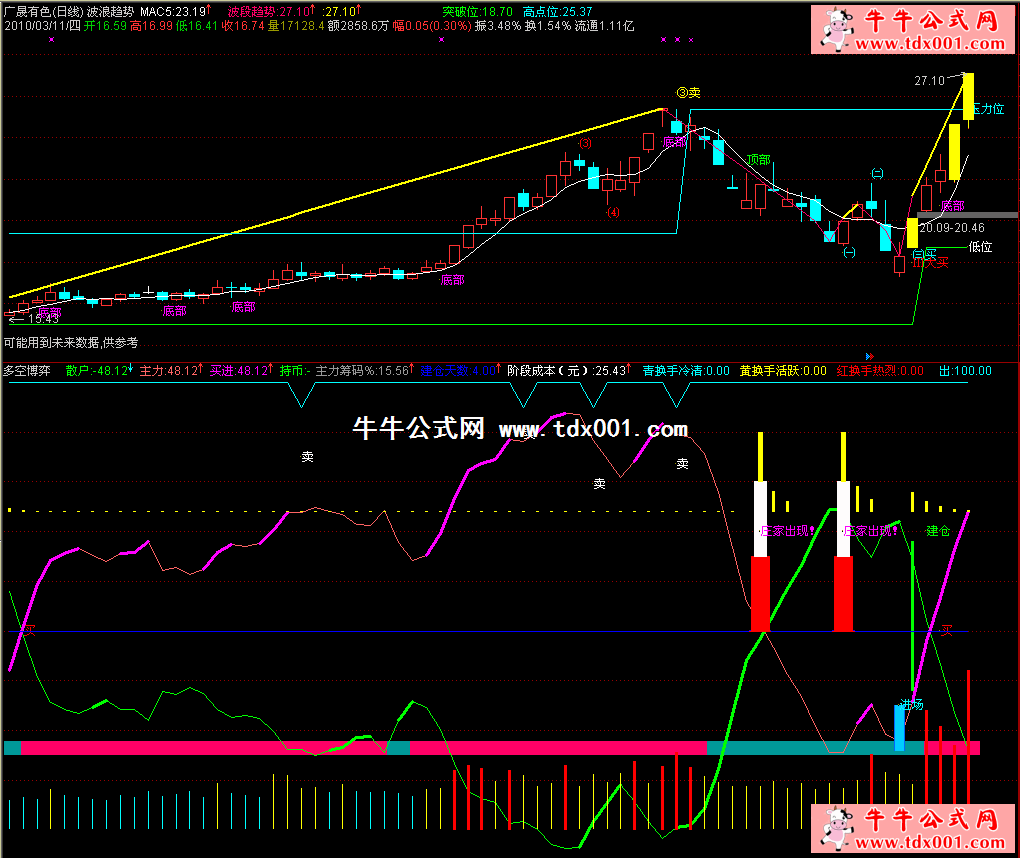Screen dimensions: 1020x858
Task: Click the 低位 label
Action: (x=980, y=247)
